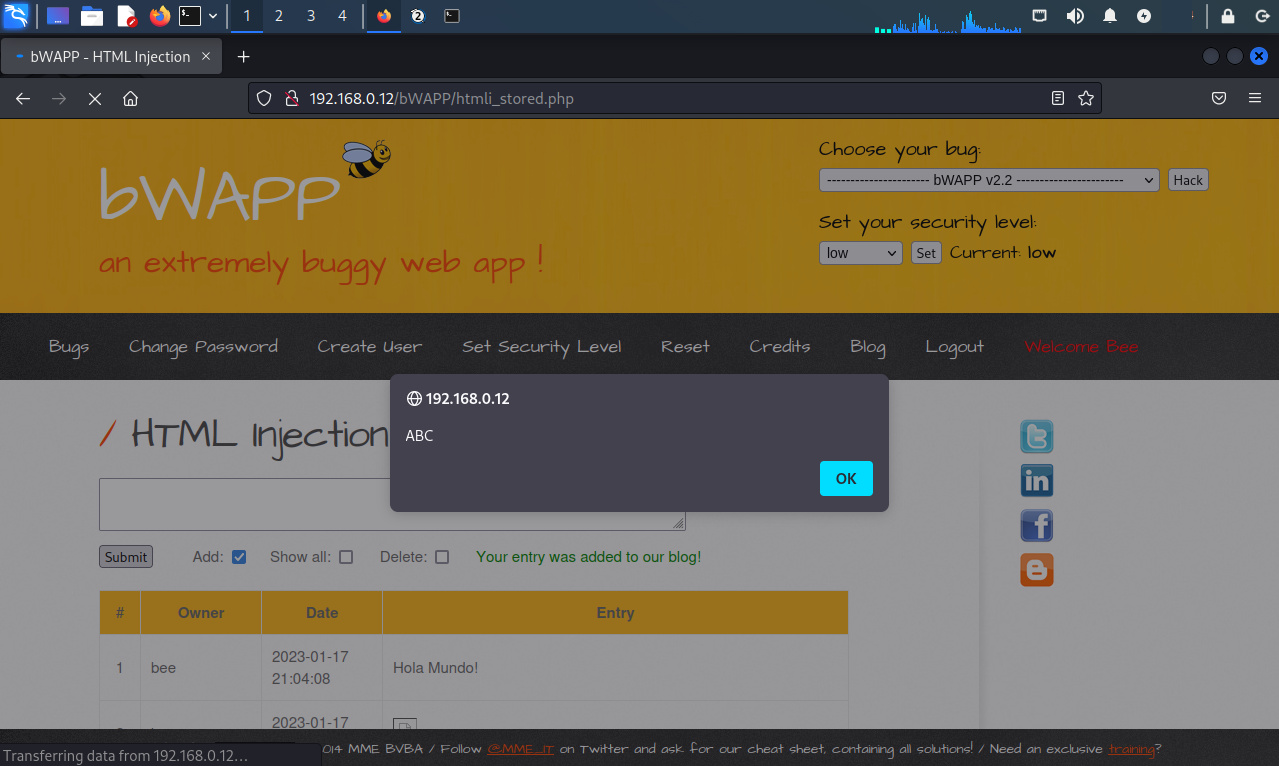Open the LinkedIn icon link
The height and width of the screenshot is (766, 1279).
(x=1036, y=481)
